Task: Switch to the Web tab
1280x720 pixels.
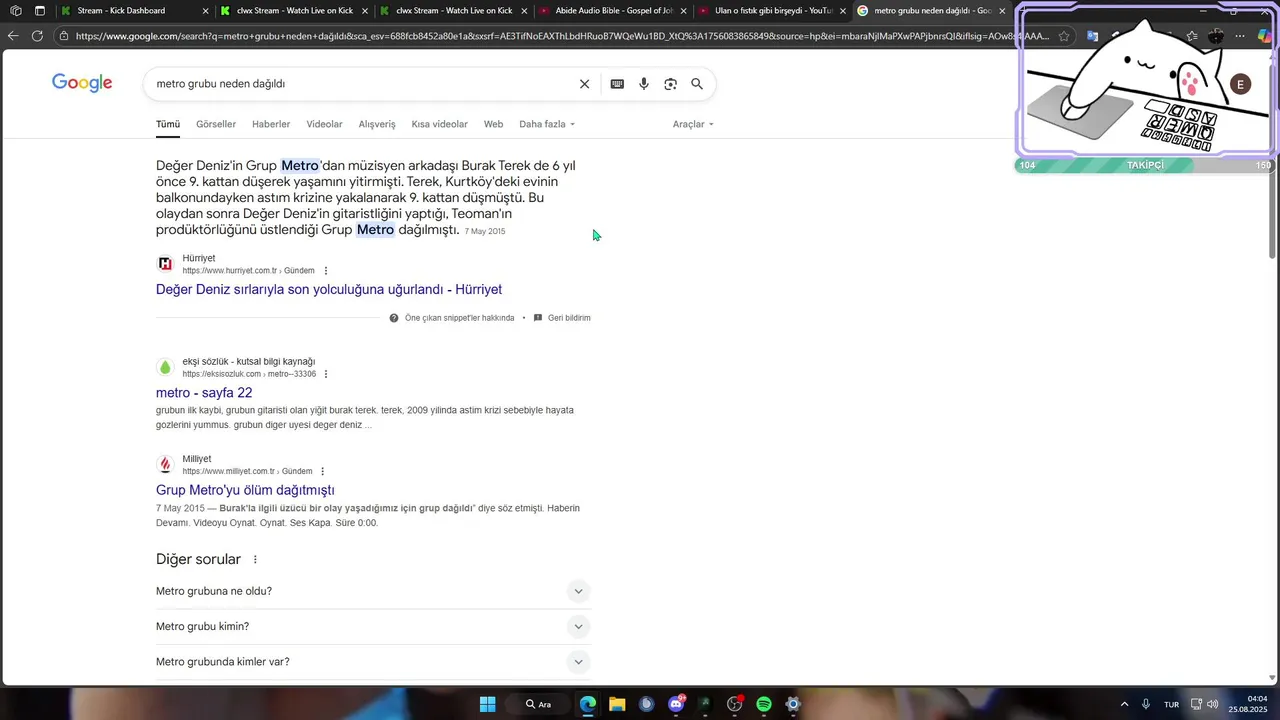Action: click(493, 124)
